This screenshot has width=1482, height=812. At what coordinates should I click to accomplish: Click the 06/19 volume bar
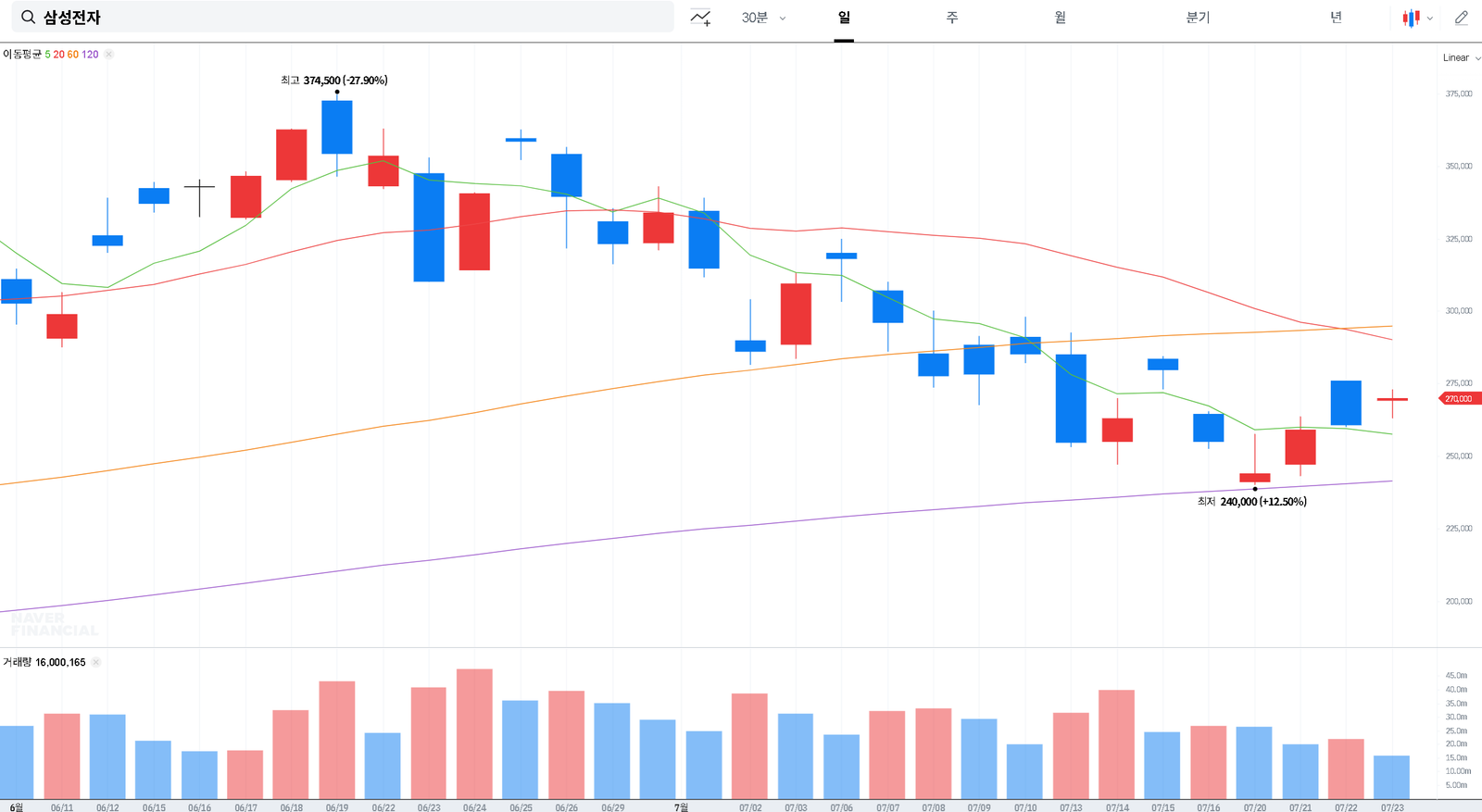point(337,741)
